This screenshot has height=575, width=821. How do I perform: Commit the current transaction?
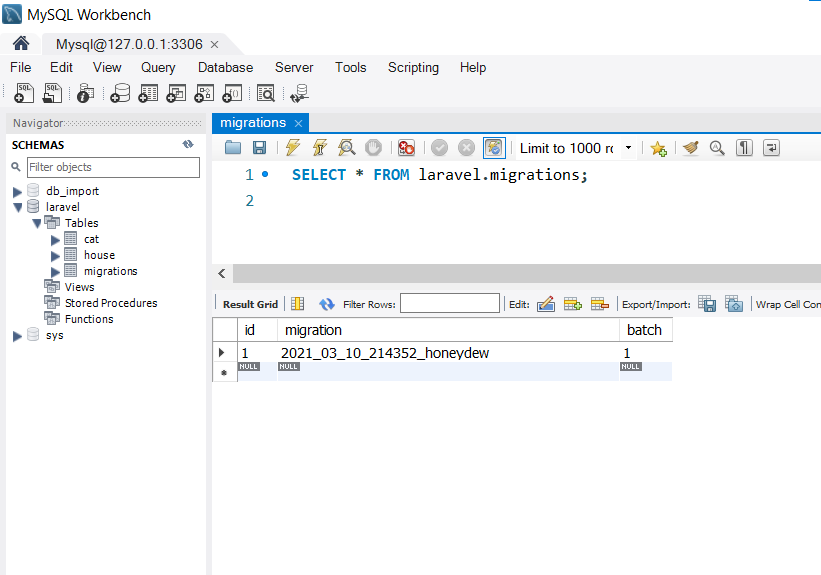(x=439, y=148)
